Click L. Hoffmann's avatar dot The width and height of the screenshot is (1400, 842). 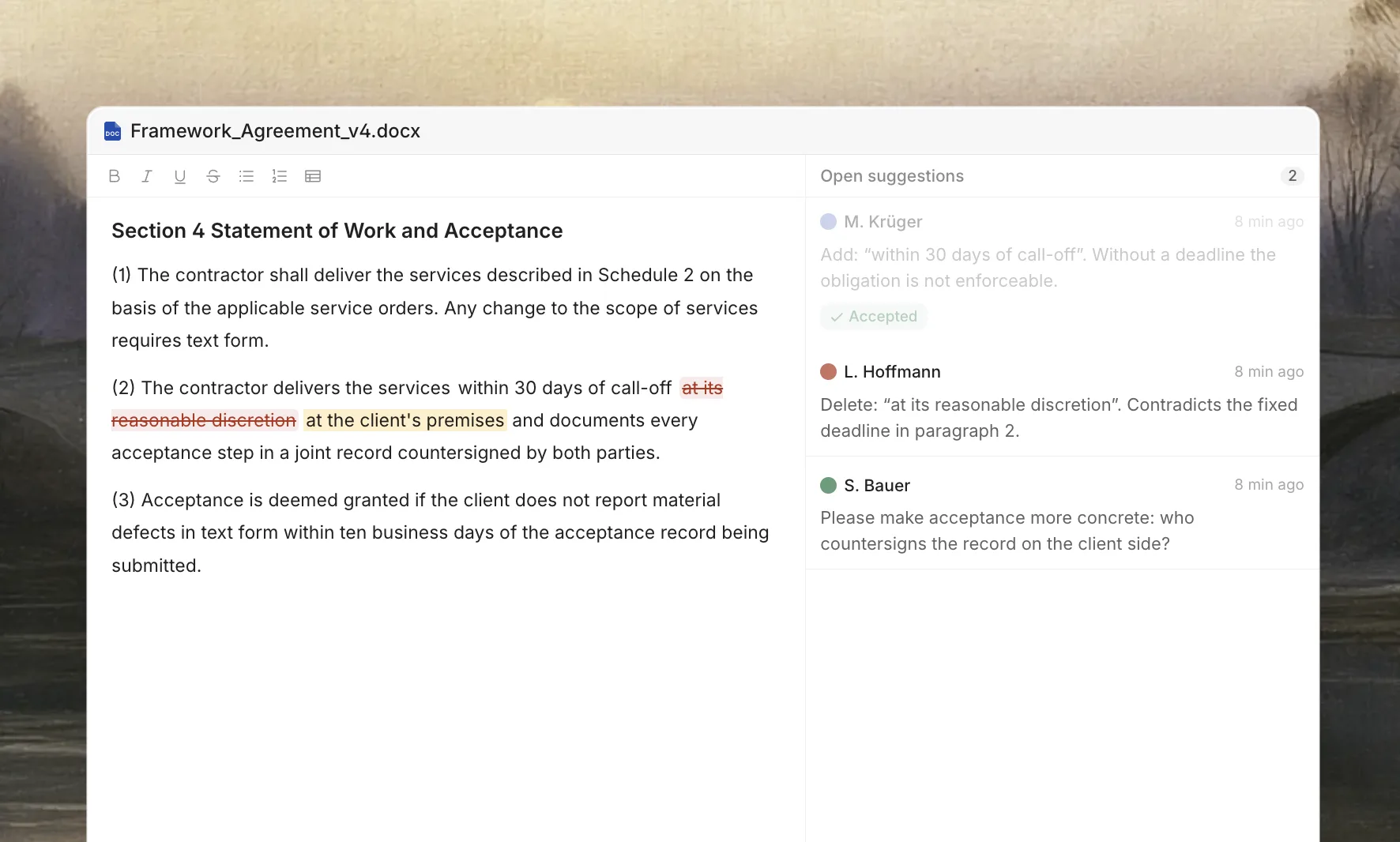click(828, 372)
